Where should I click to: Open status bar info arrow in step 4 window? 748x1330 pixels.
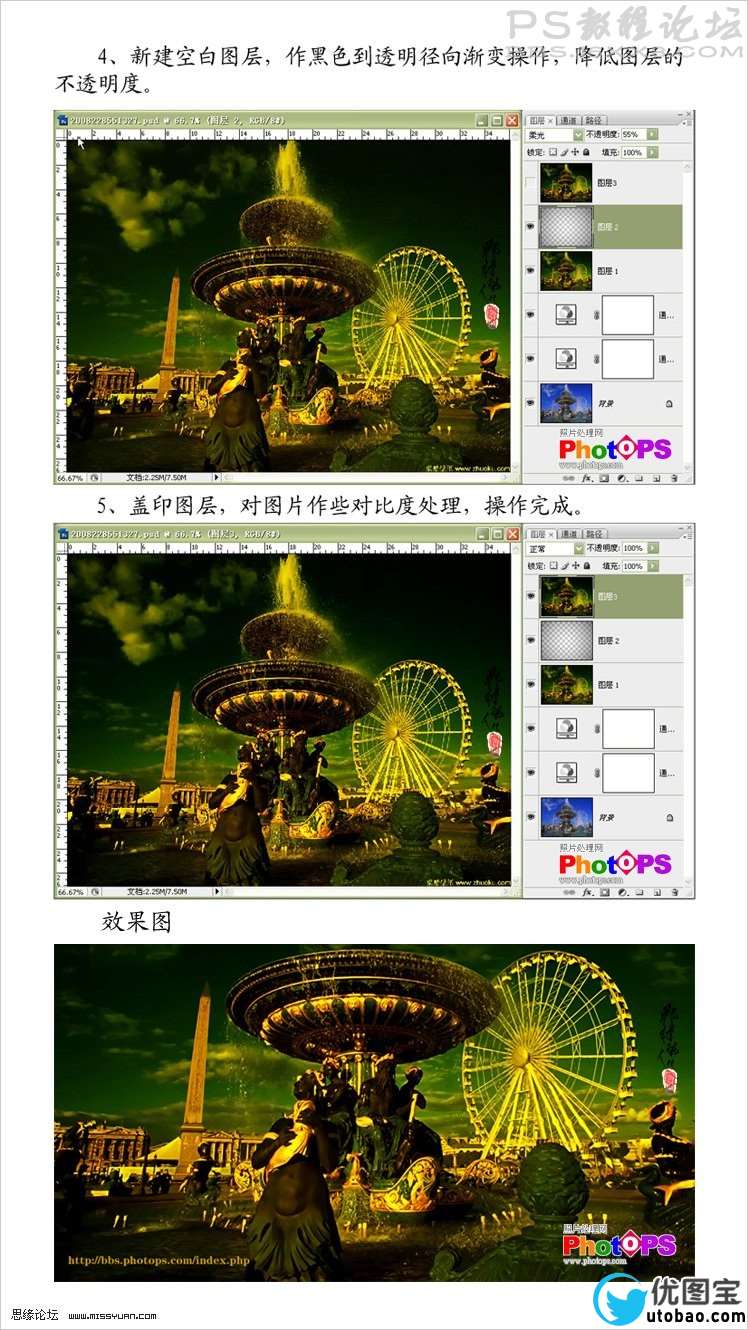coord(215,478)
